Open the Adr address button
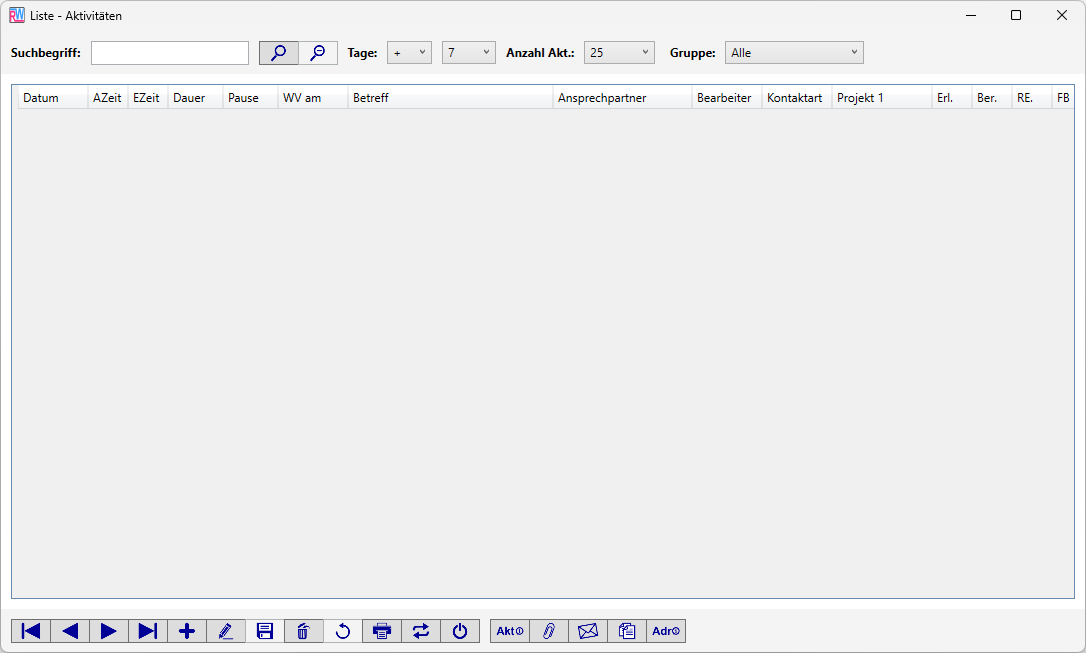The width and height of the screenshot is (1086, 653). point(666,631)
